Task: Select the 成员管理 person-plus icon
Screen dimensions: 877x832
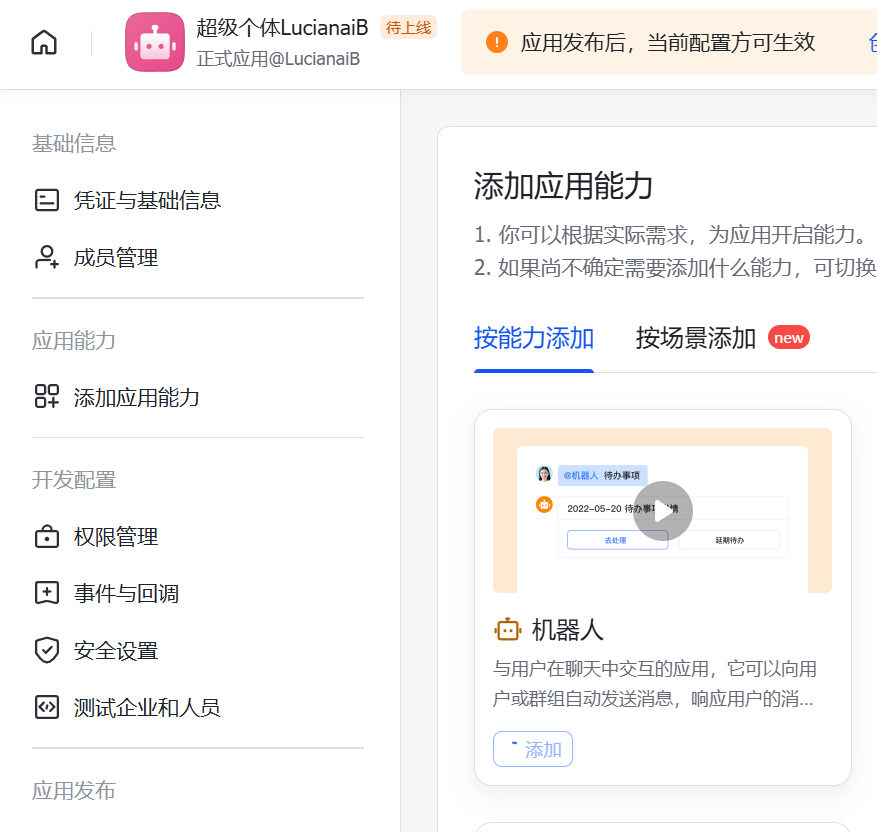Action: pyautogui.click(x=47, y=258)
